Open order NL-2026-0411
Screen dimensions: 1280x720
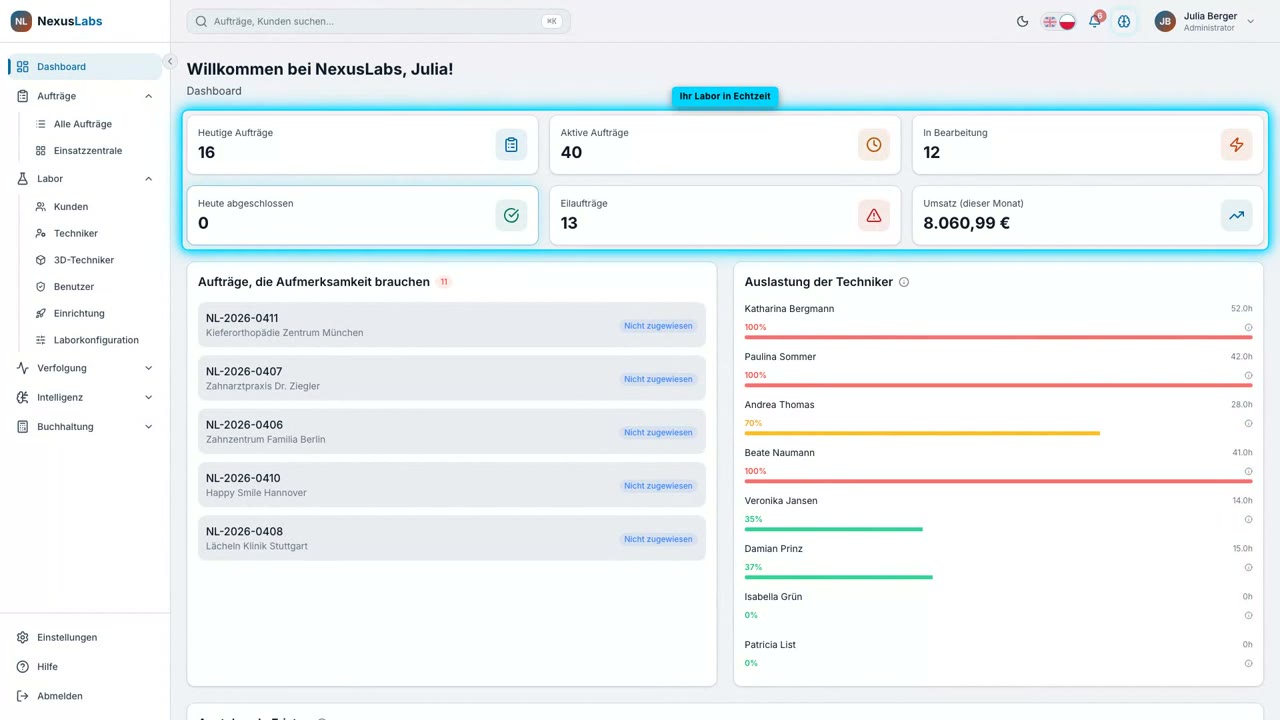point(452,325)
